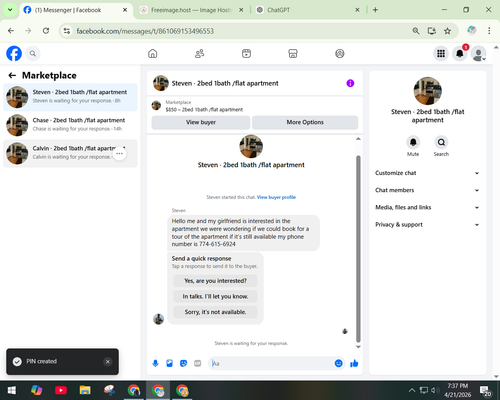The height and width of the screenshot is (400, 500).
Task: Open the Notifications bell with red badge
Action: [460, 53]
